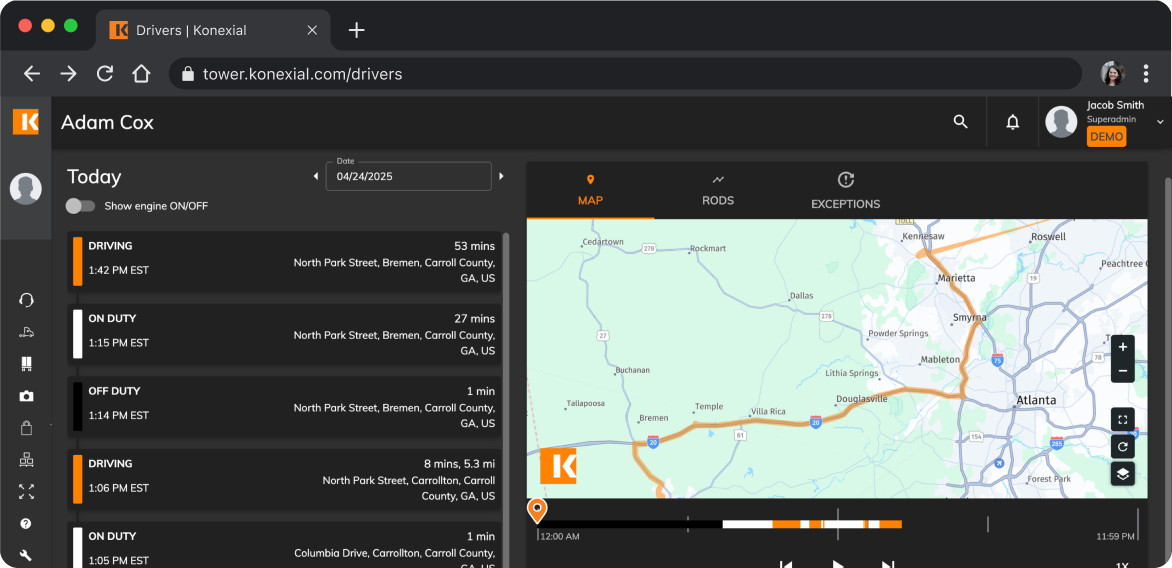This screenshot has width=1172, height=568.
Task: Click the Douglasville label on the map
Action: click(x=862, y=399)
